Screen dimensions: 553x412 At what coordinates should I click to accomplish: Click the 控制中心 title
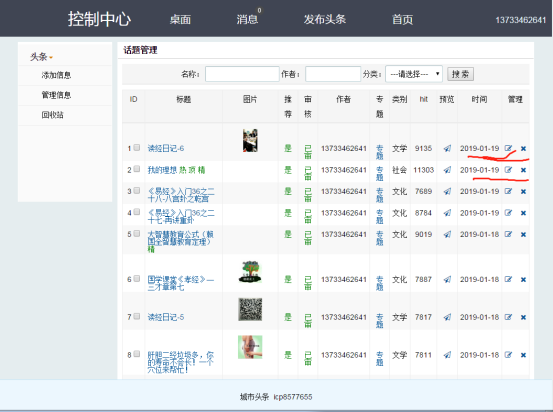[99, 19]
